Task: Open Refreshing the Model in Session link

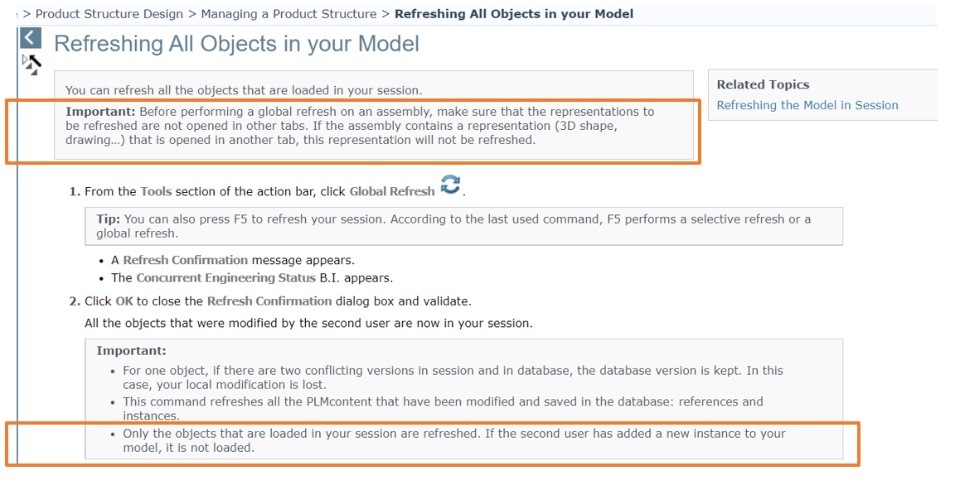Action: [807, 105]
